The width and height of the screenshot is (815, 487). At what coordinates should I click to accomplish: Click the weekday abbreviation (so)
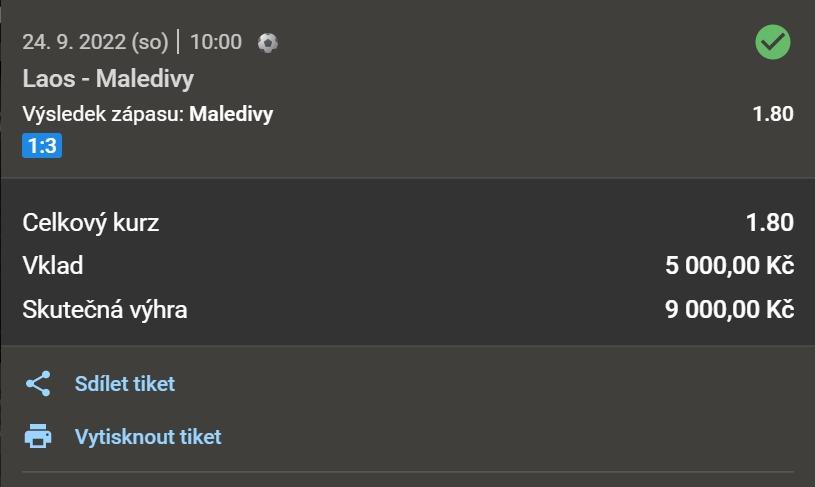pyautogui.click(x=150, y=42)
